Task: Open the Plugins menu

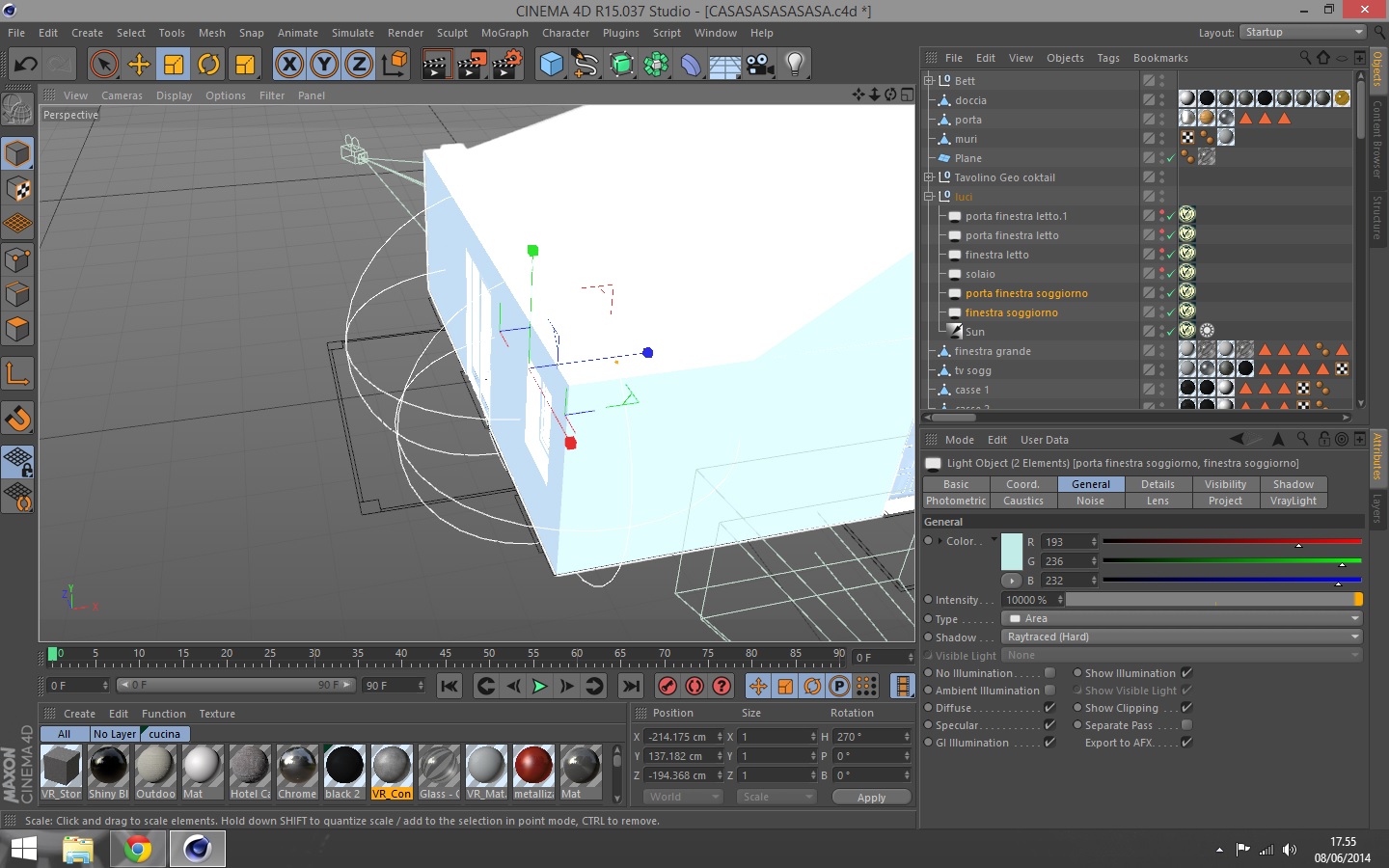Action: [x=621, y=33]
